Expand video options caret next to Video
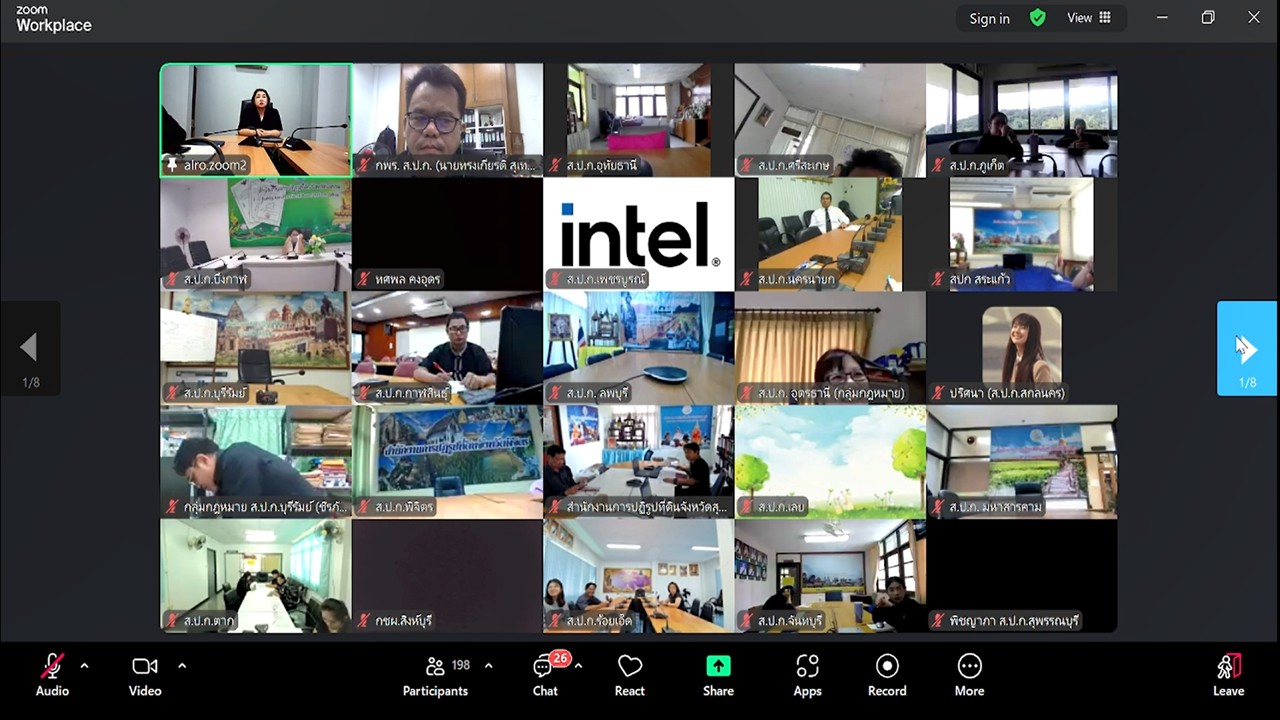 click(182, 666)
